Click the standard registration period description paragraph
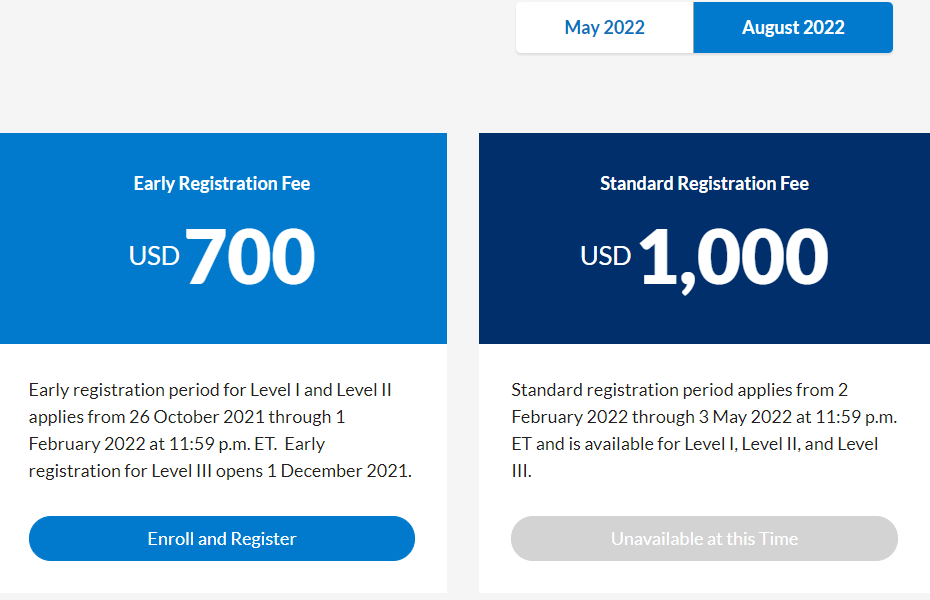 point(704,430)
